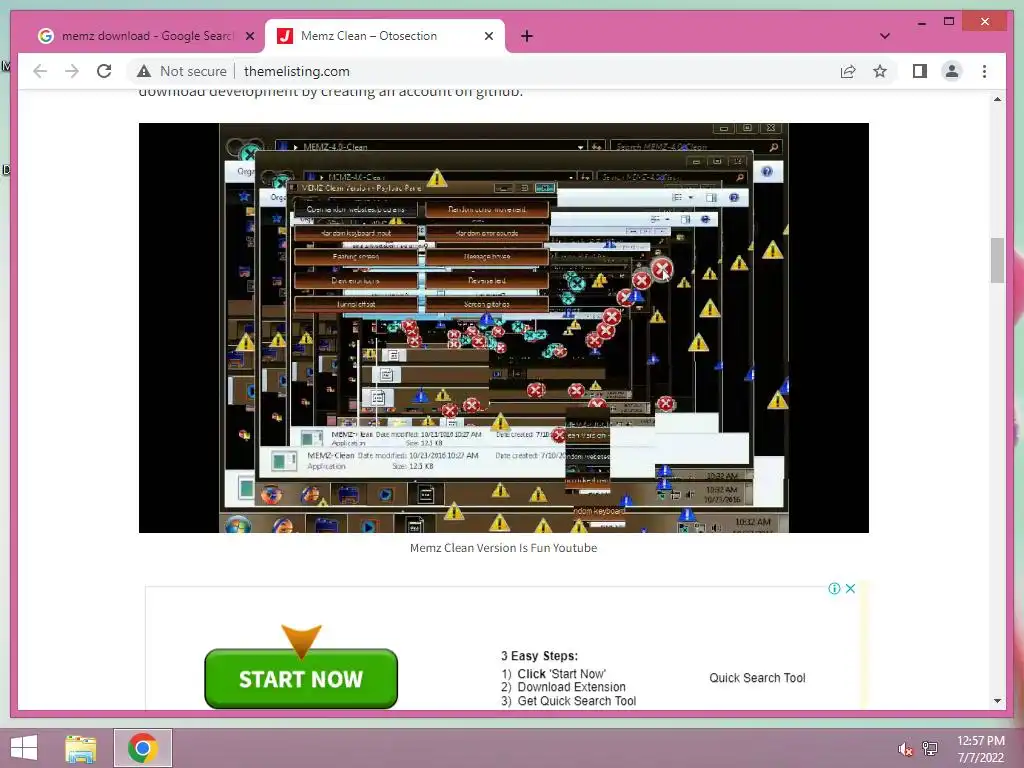
Task: Open the ad info icon
Action: (x=834, y=588)
